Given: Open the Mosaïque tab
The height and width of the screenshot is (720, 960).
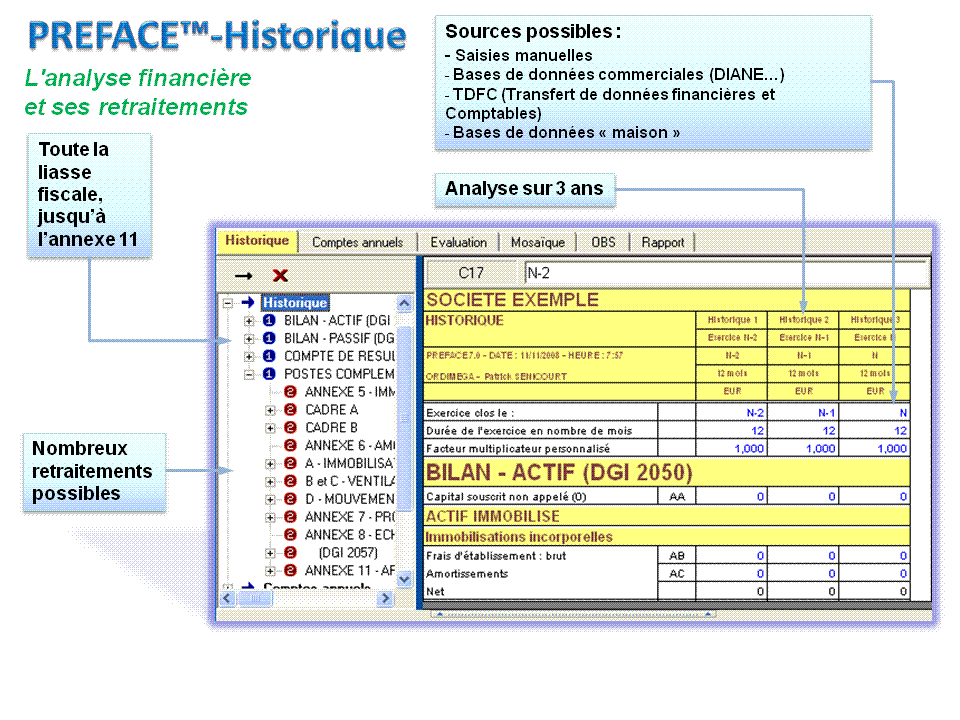Looking at the screenshot, I should coord(538,242).
